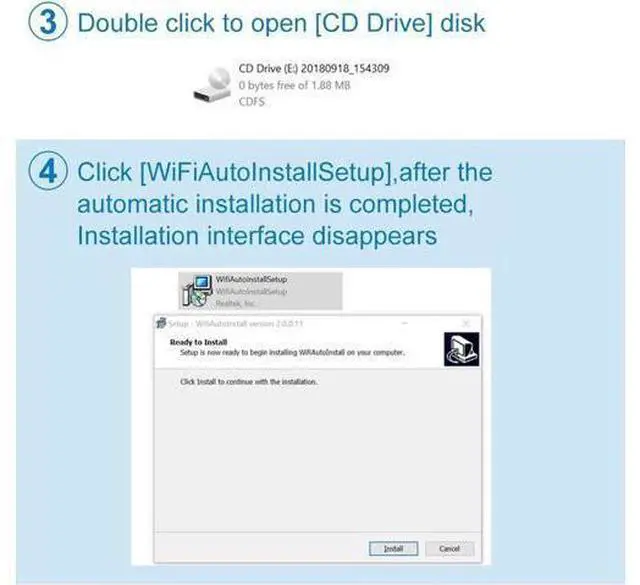
Task: Click the setup wizard computer icon
Action: tap(462, 349)
